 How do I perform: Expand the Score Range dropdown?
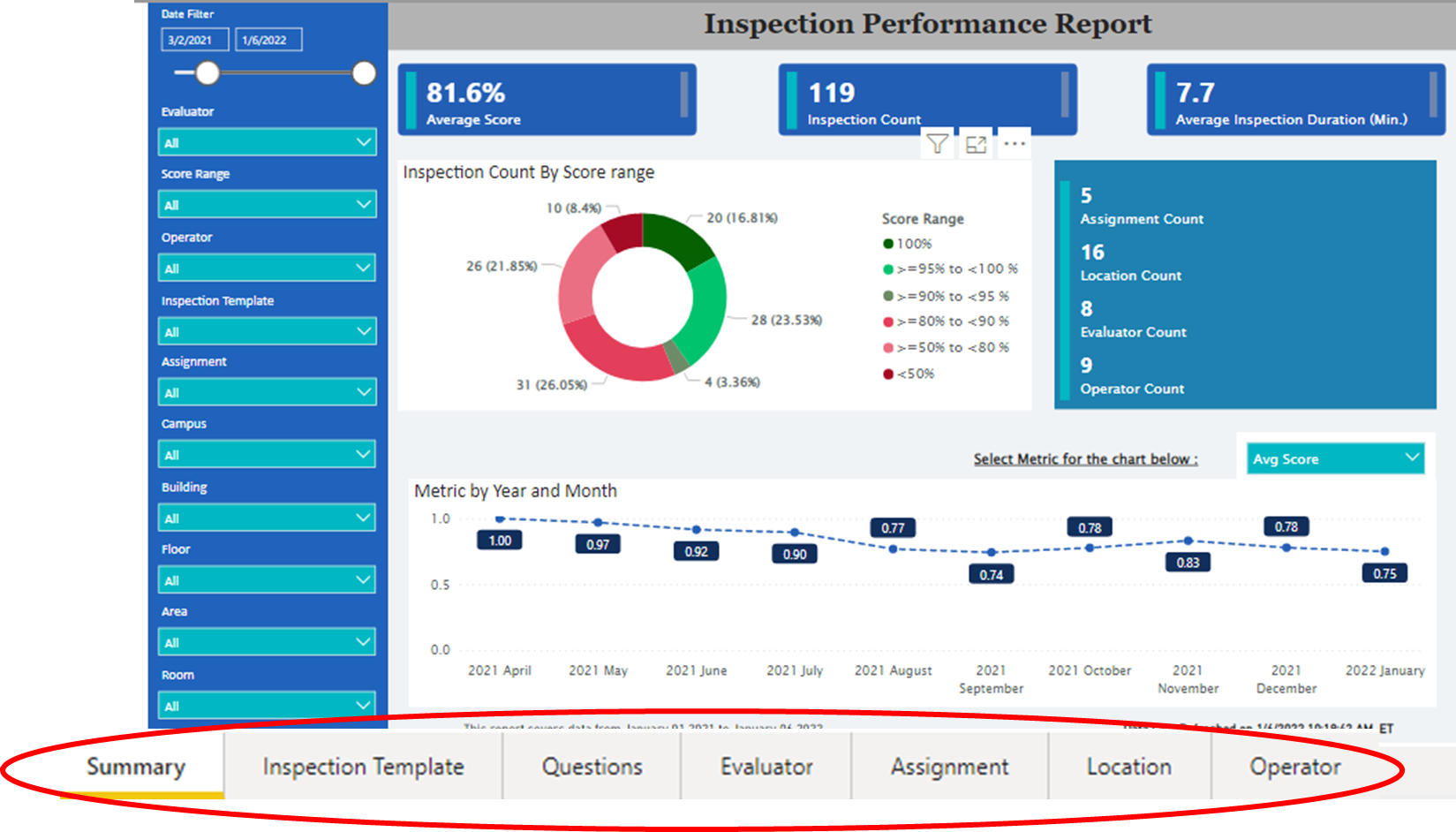pos(267,203)
